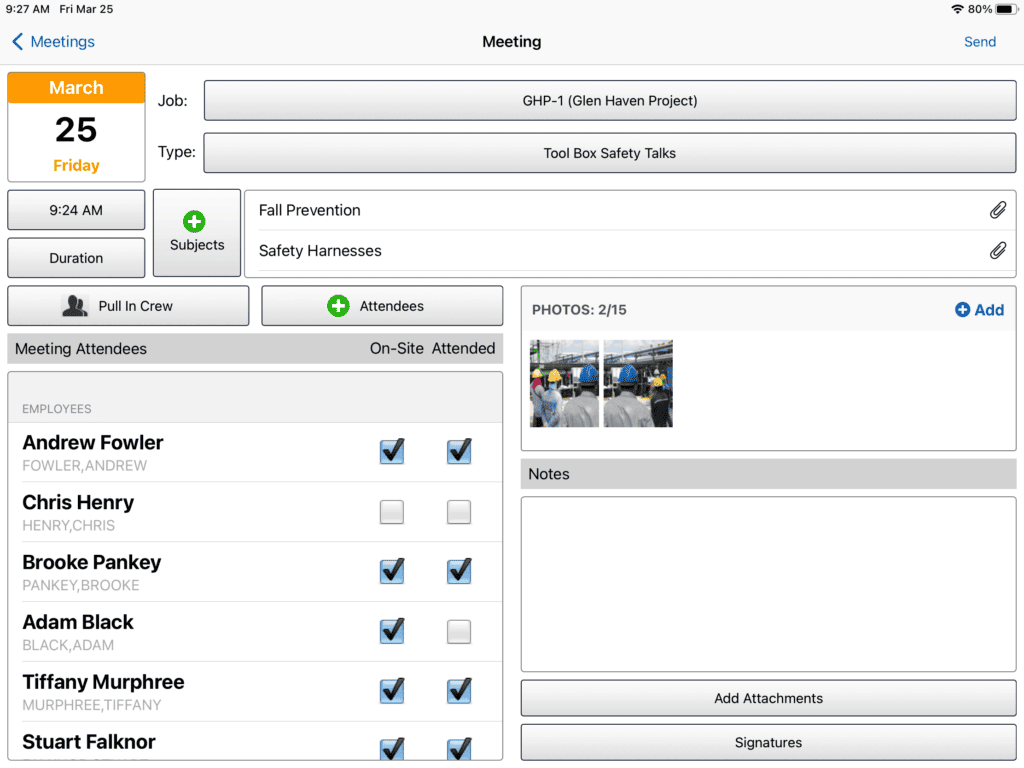Mark Adam Black as Attended
1024x768 pixels.
[x=458, y=631]
